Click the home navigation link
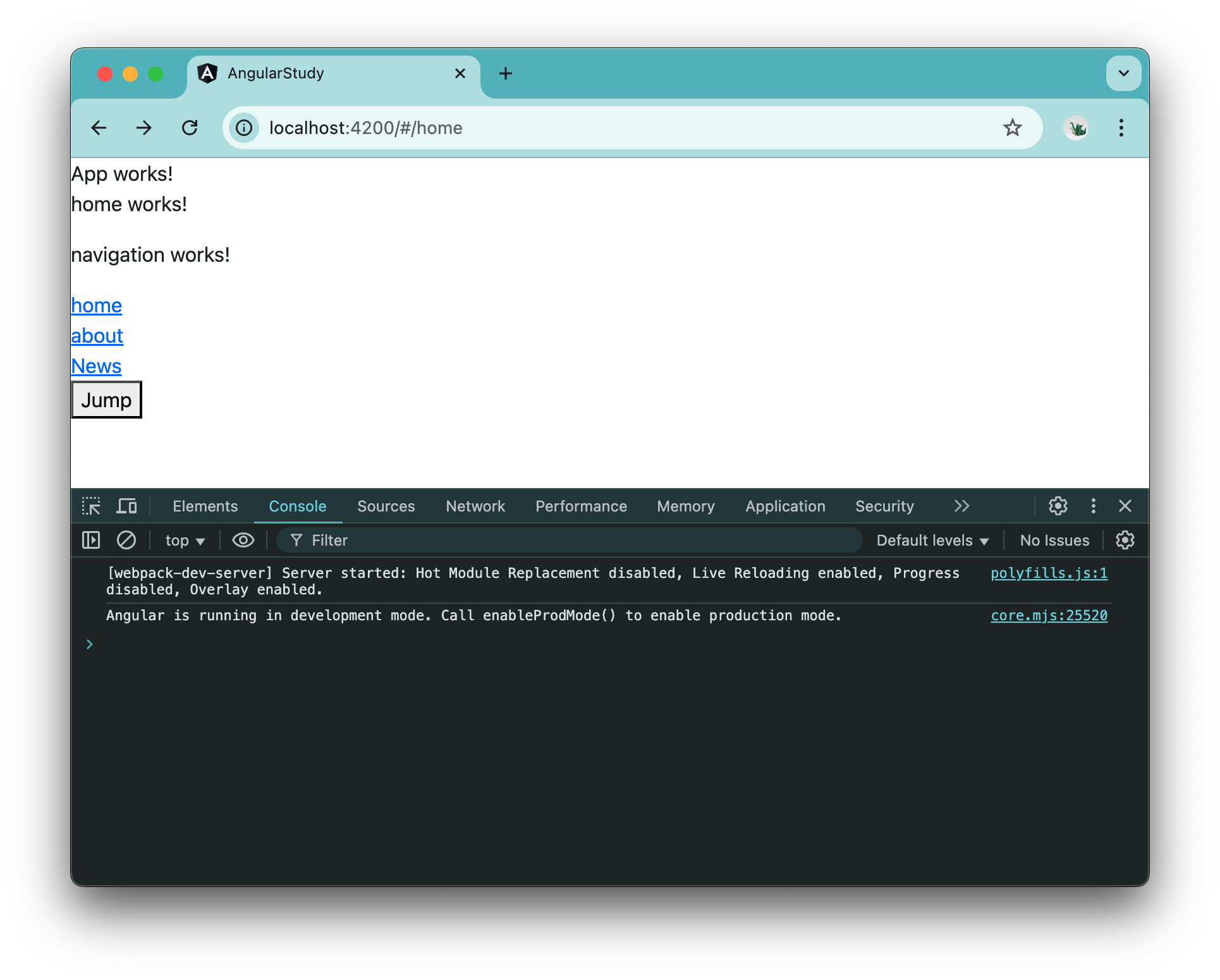This screenshot has width=1220, height=980. pos(96,305)
